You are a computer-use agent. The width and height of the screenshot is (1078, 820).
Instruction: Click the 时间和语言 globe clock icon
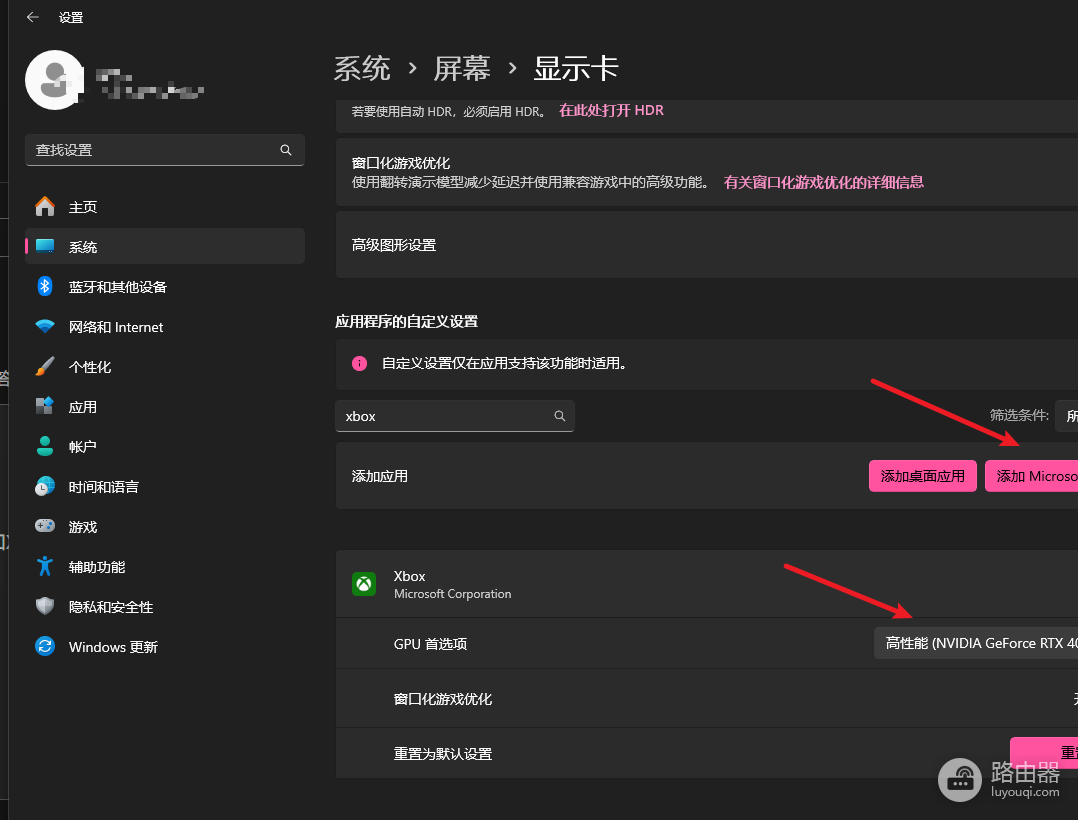45,487
